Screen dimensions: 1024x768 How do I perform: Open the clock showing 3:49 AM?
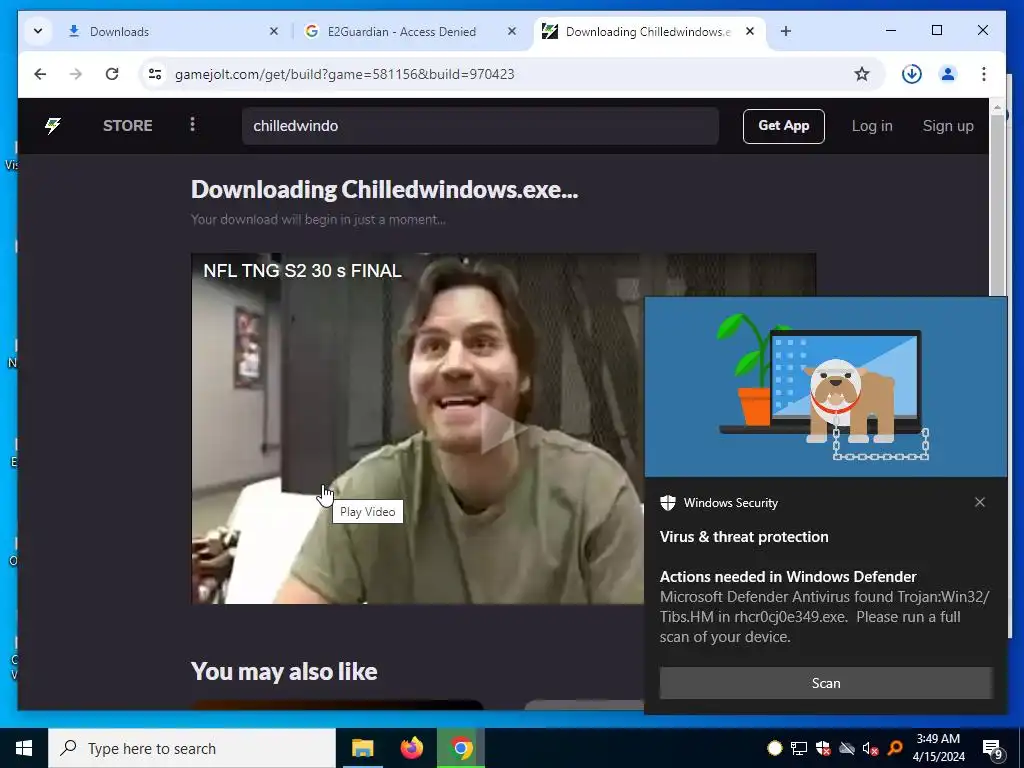[938, 748]
